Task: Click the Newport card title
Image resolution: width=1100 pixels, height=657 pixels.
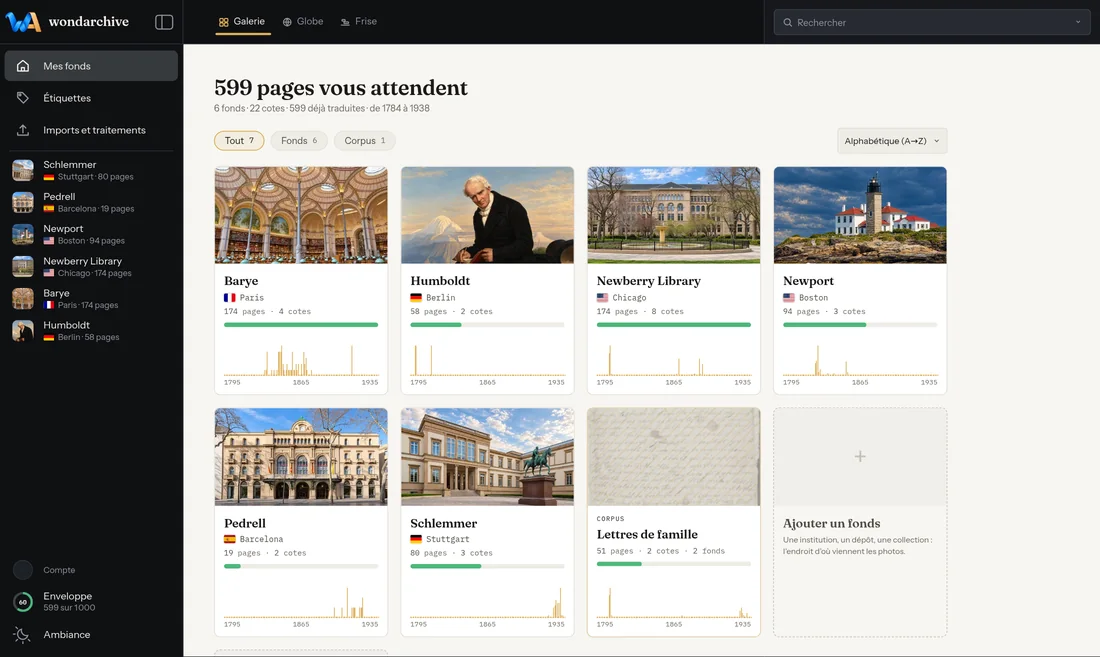Action: tap(808, 280)
